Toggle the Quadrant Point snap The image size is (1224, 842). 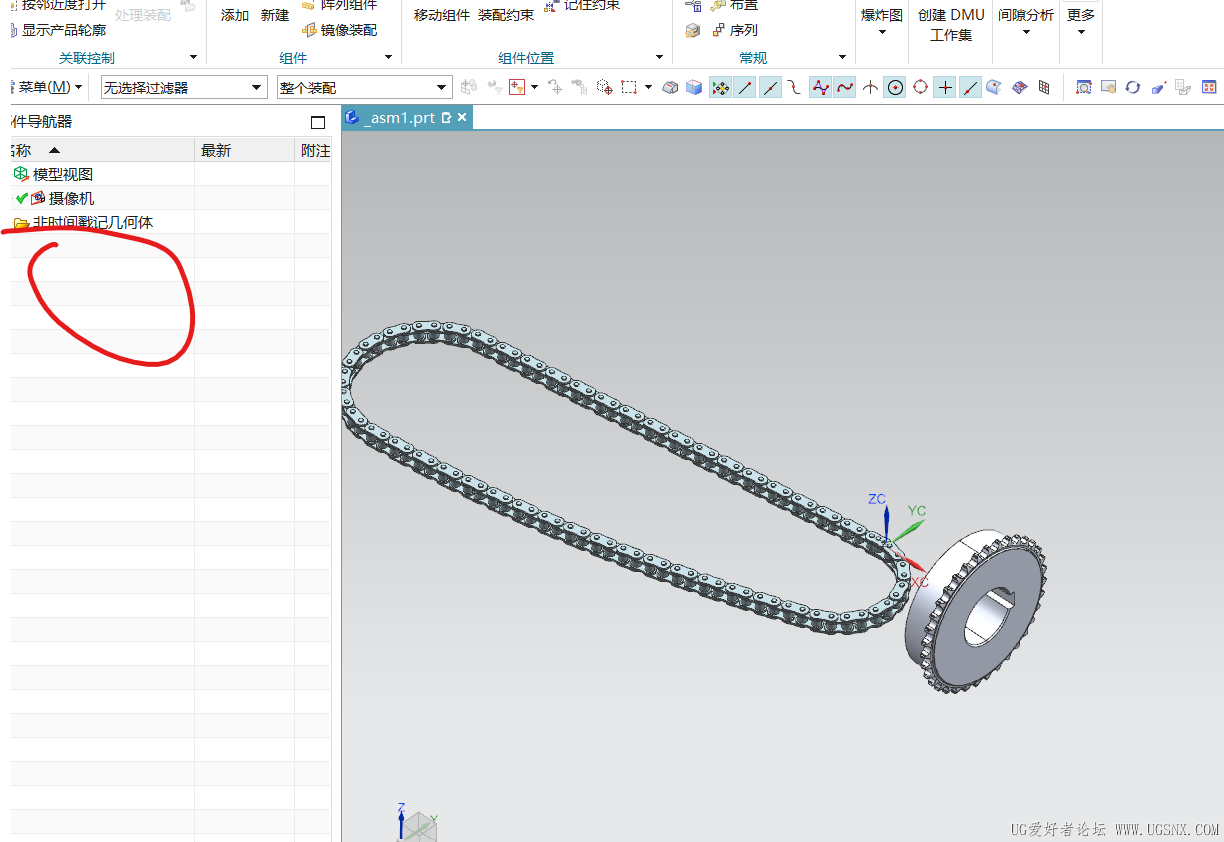click(x=920, y=87)
